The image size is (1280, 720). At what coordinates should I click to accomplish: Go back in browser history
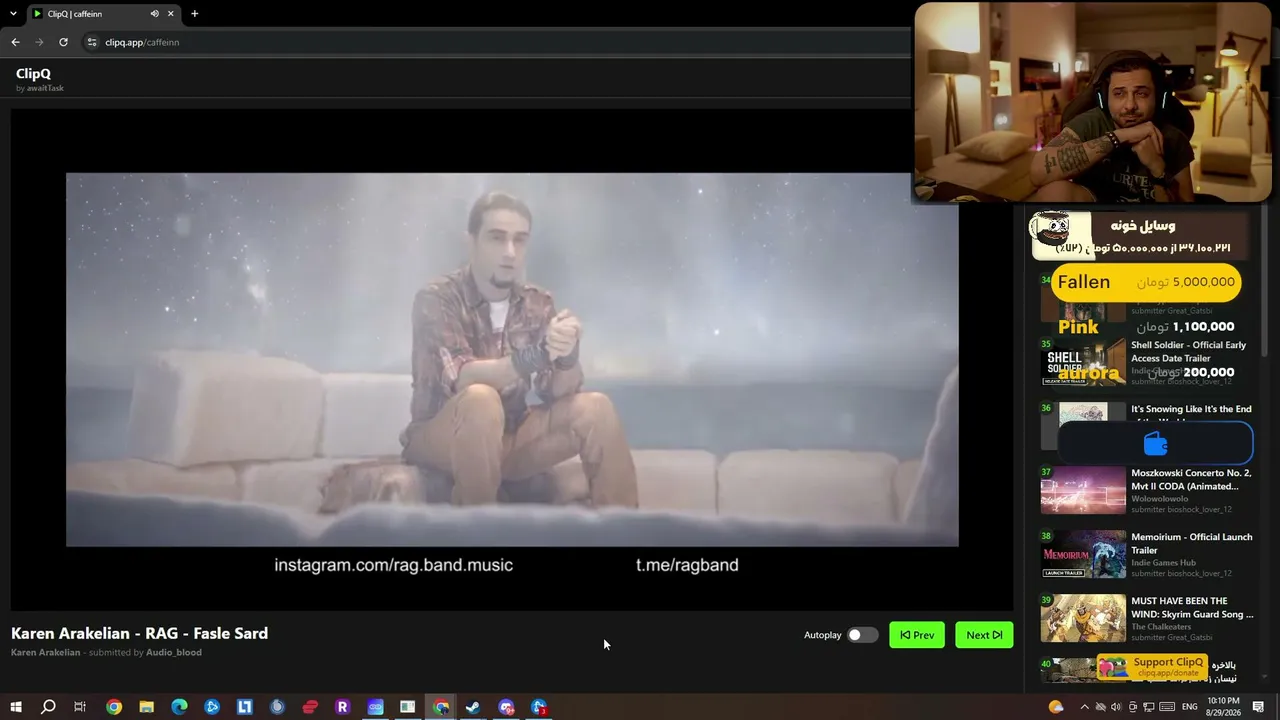coord(15,42)
